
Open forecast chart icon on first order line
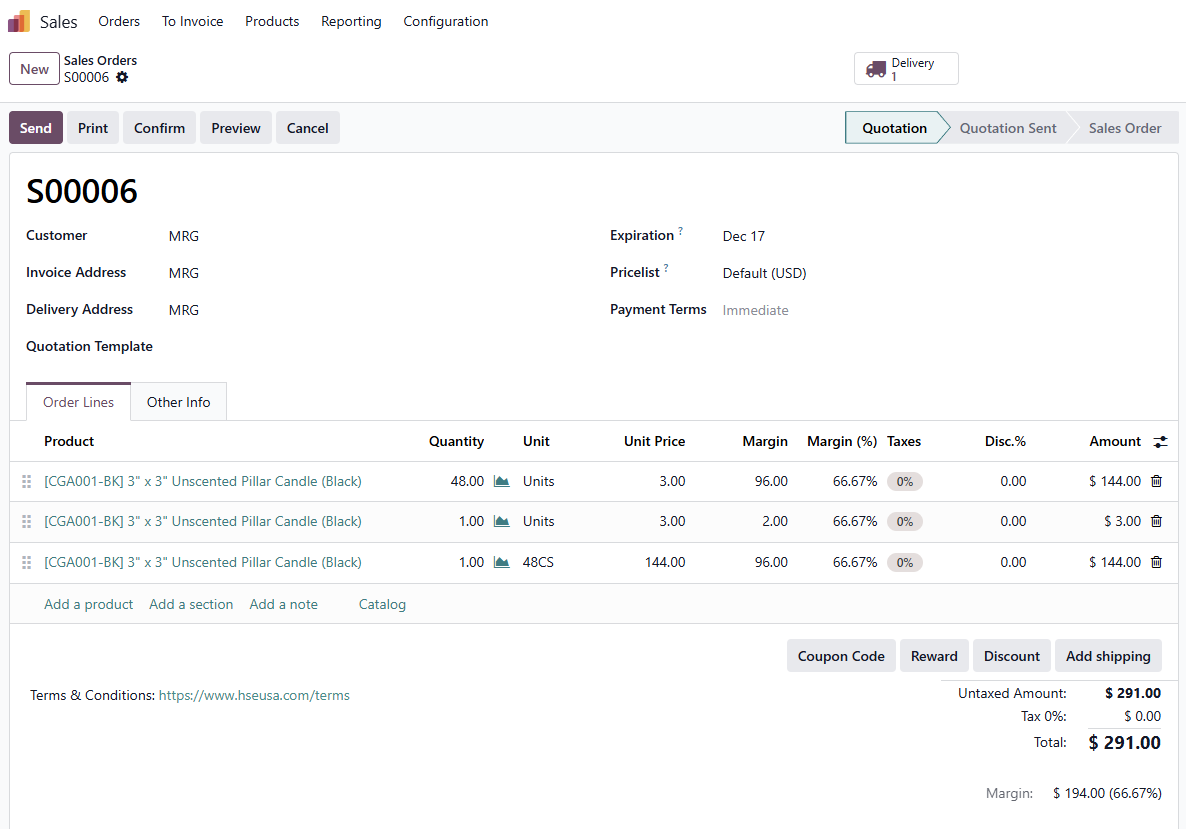[x=502, y=481]
